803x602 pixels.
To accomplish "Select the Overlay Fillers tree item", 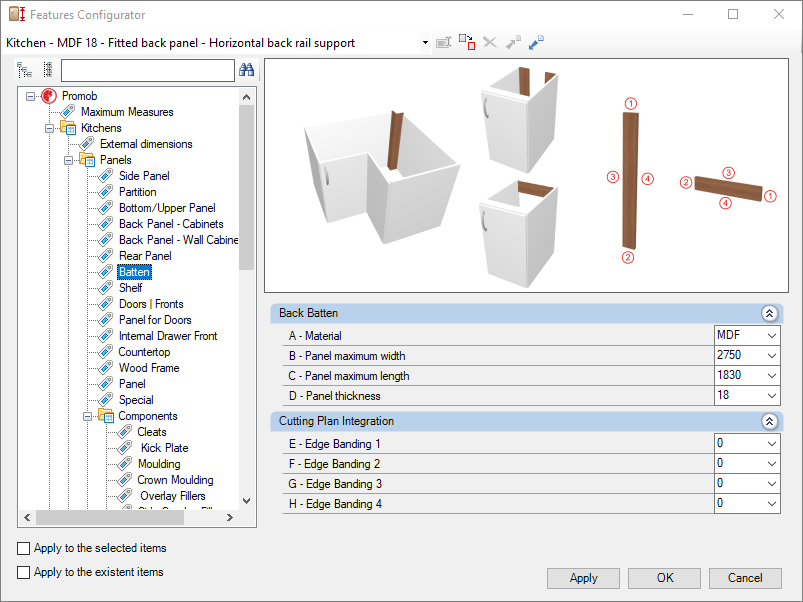I will coord(173,496).
